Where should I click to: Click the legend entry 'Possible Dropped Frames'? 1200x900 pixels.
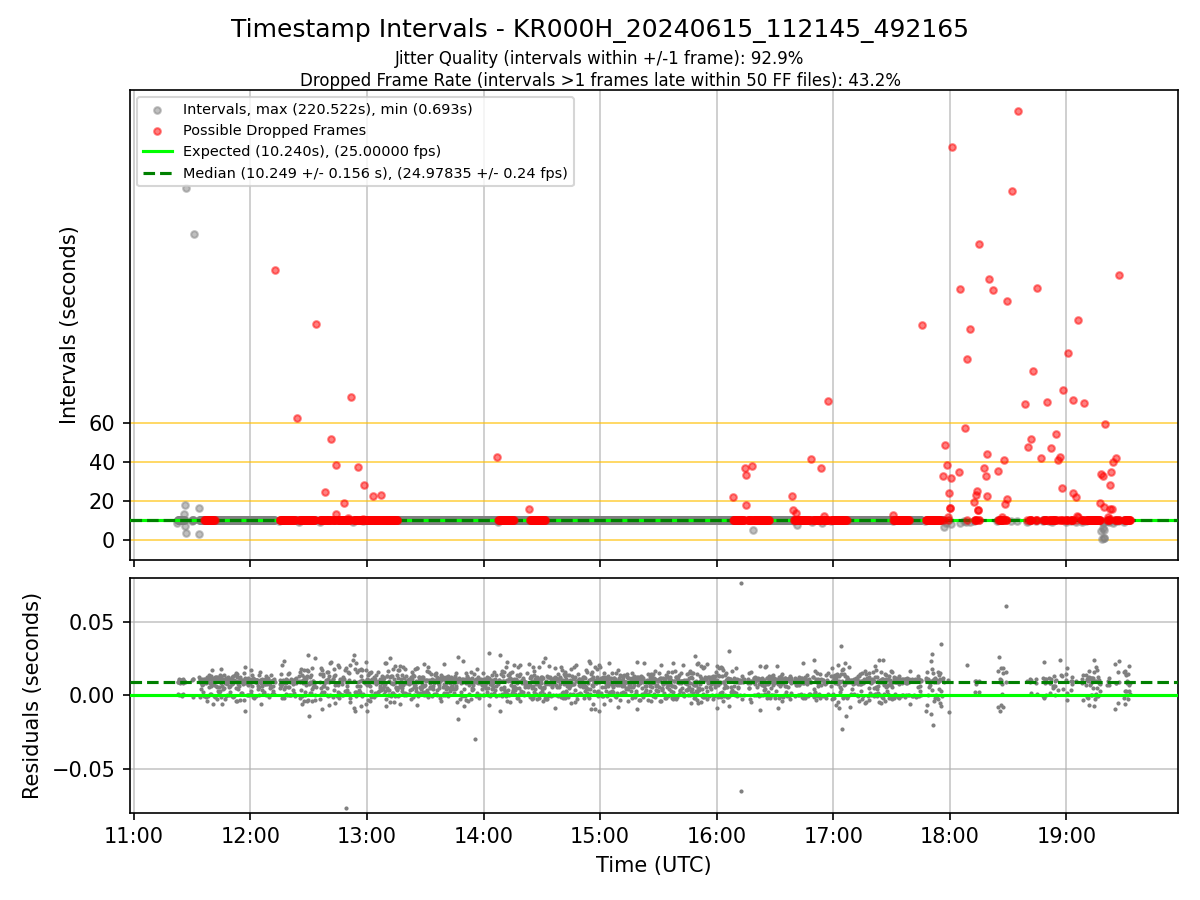click(x=274, y=130)
